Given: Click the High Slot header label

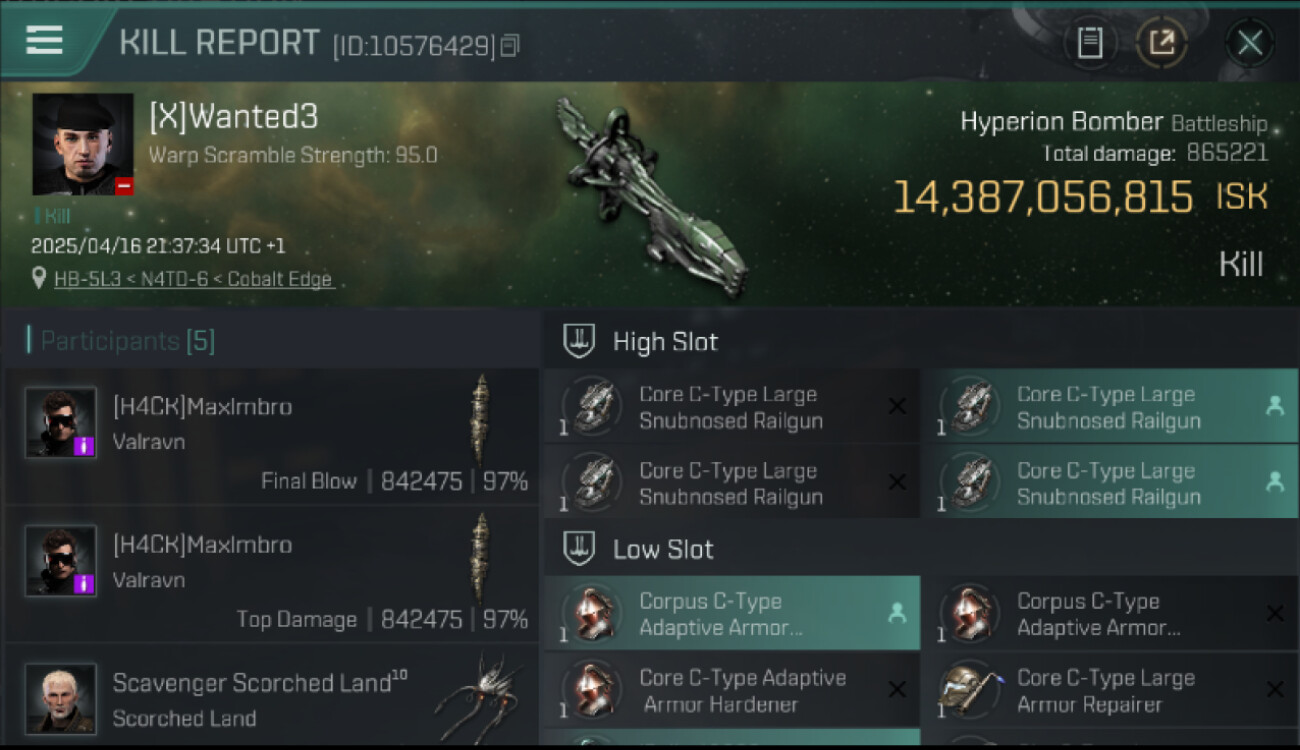Looking at the screenshot, I should (665, 342).
